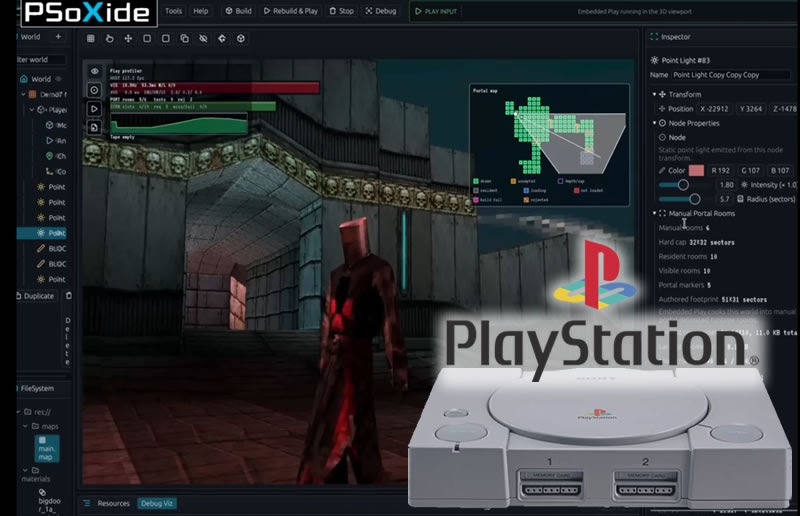Screen dimensions: 800x516
Task: Select the first Point light tree row
Action: click(51, 187)
